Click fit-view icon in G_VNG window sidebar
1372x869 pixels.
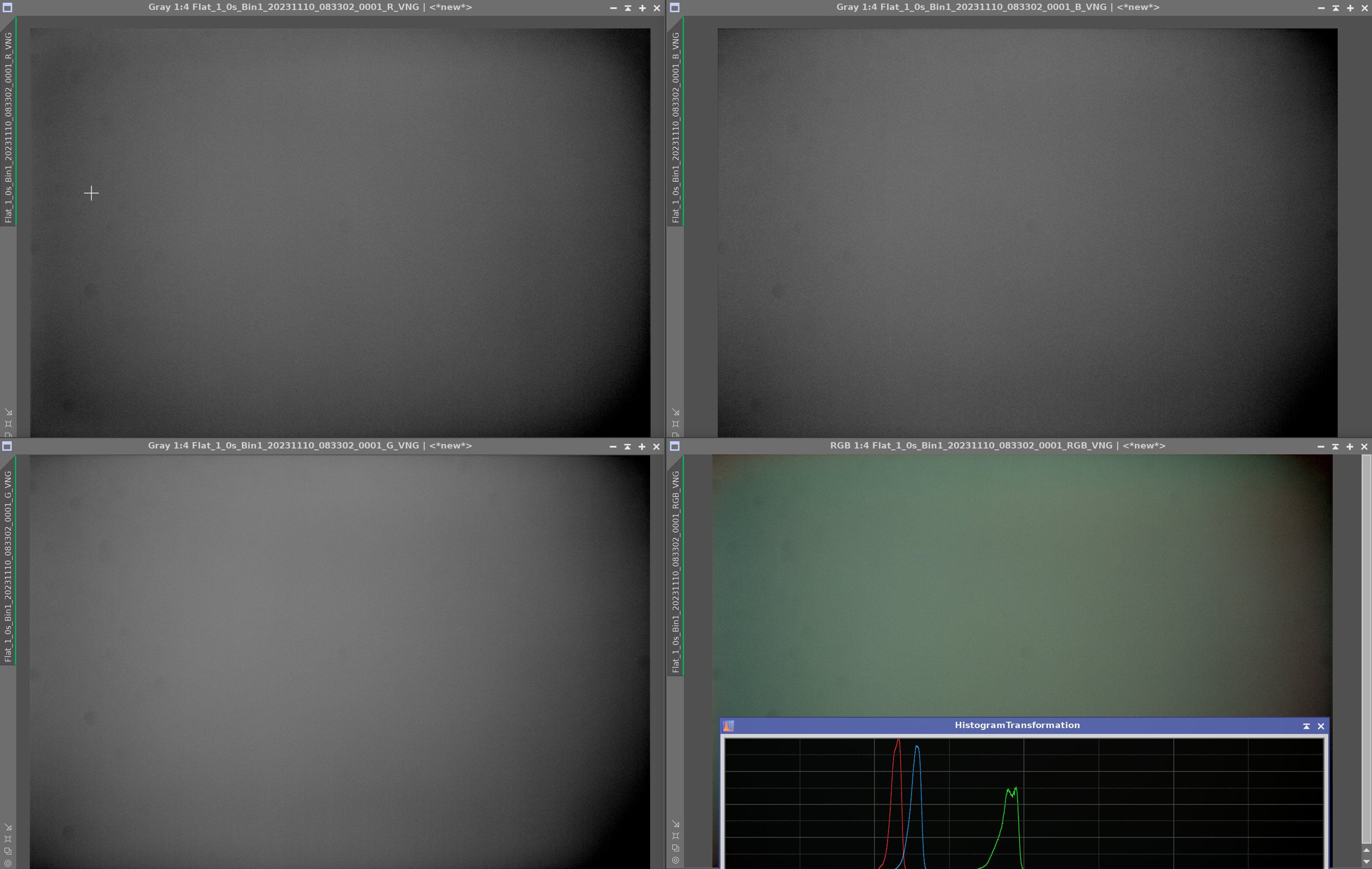pyautogui.click(x=8, y=839)
